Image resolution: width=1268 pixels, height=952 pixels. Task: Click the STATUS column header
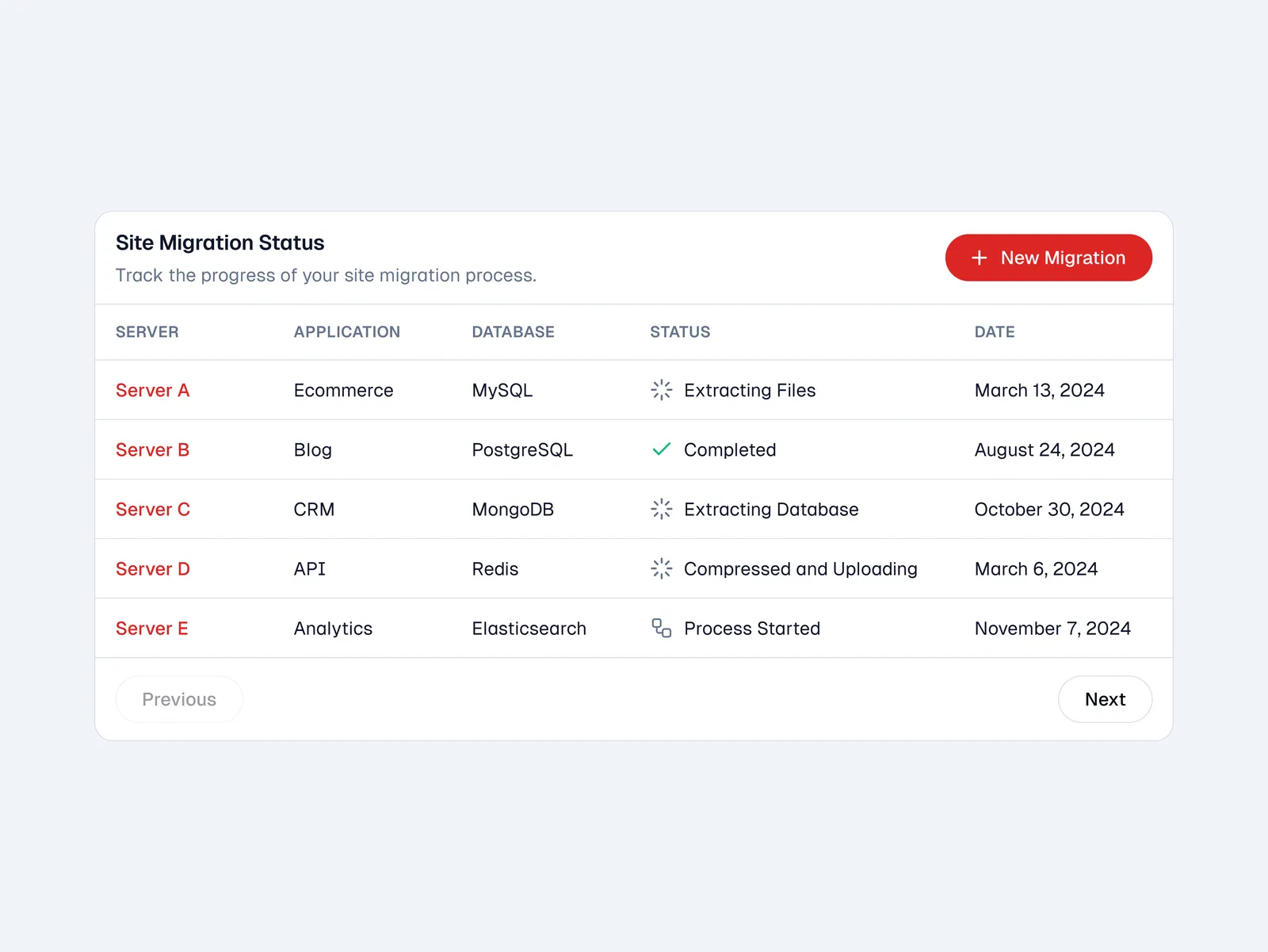click(680, 332)
